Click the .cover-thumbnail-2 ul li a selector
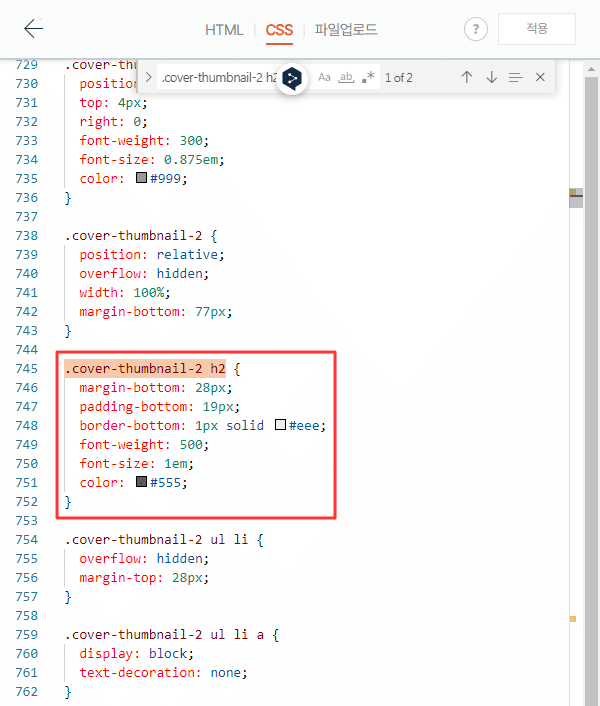Image resolution: width=600 pixels, height=706 pixels. [172, 635]
